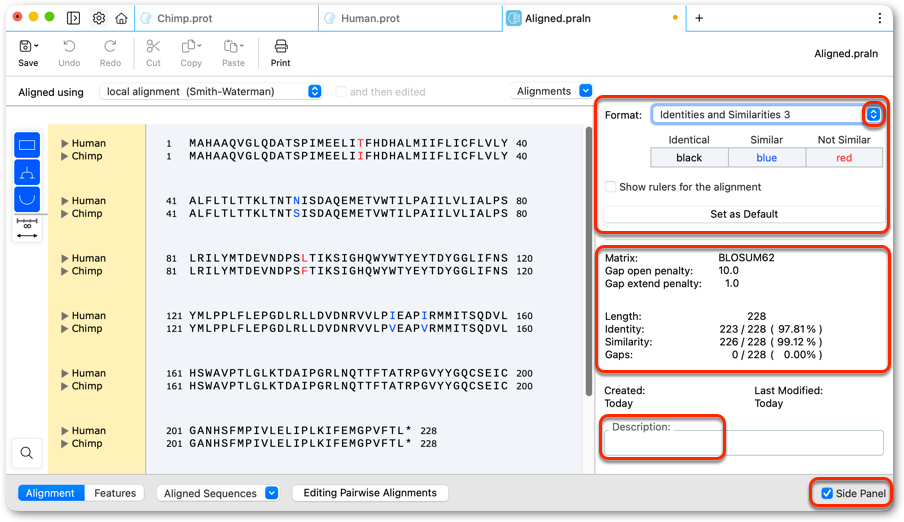Screen dimensions: 904x522
Task: Open the Aligned Sequences dropdown
Action: click(217, 493)
